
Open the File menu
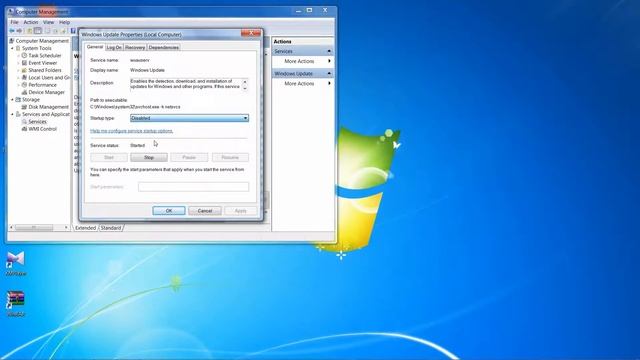coord(14,22)
